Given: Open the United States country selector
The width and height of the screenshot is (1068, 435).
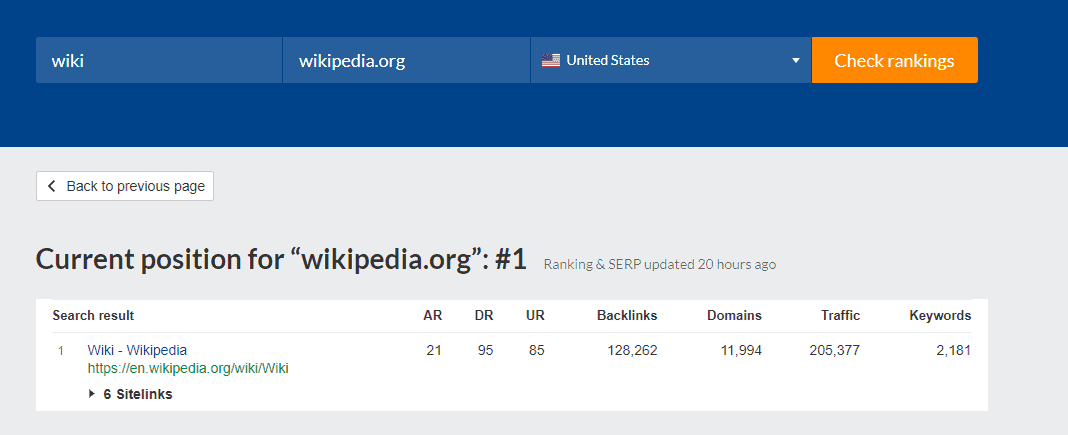Looking at the screenshot, I should coord(670,60).
